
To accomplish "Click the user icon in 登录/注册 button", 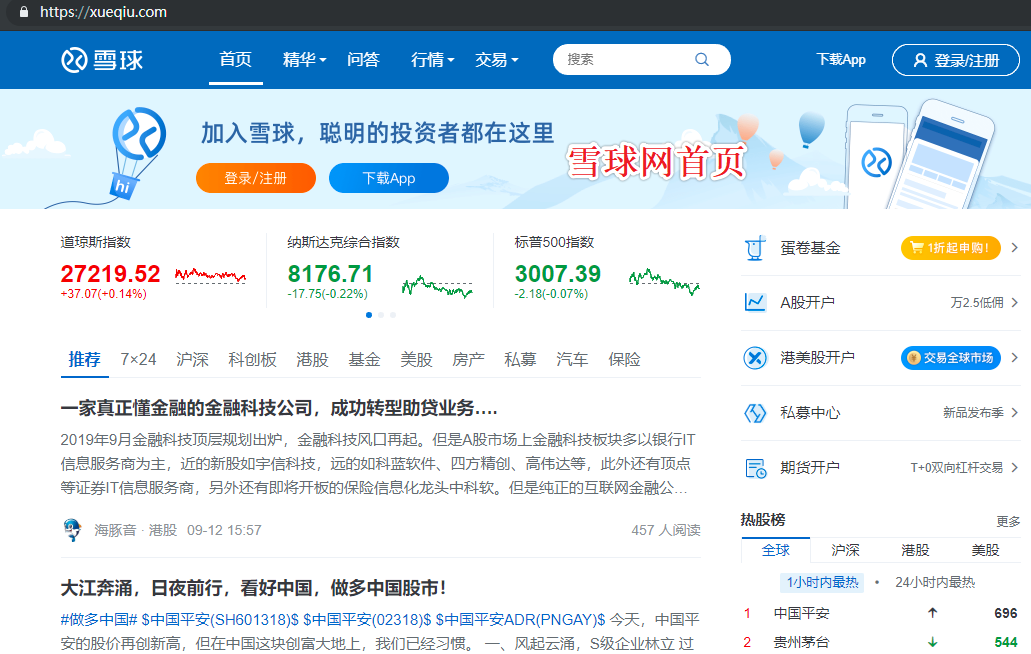I will pos(921,60).
